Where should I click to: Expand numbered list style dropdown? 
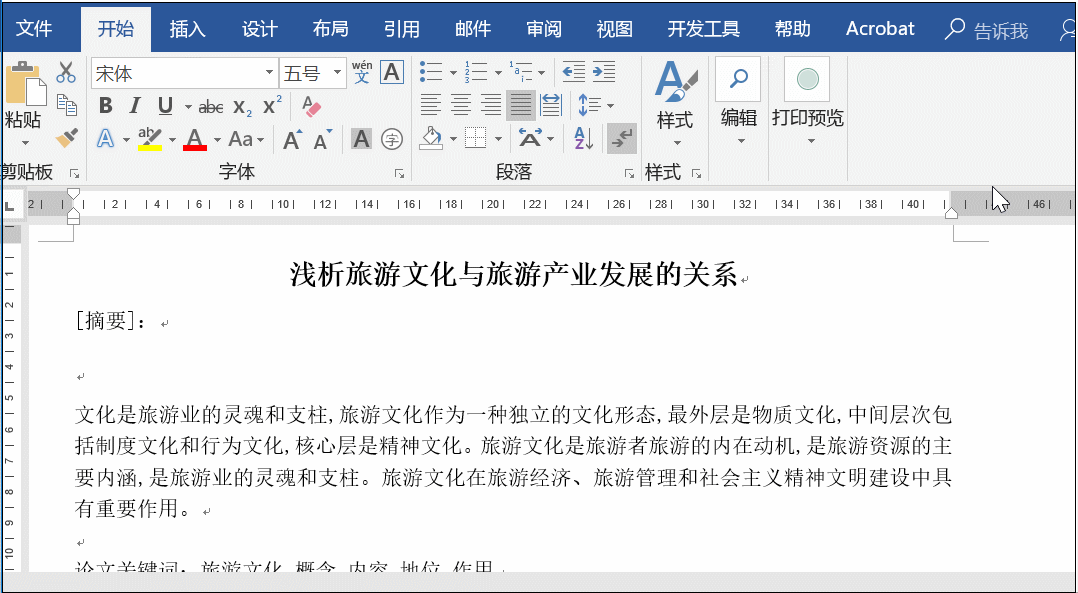498,73
